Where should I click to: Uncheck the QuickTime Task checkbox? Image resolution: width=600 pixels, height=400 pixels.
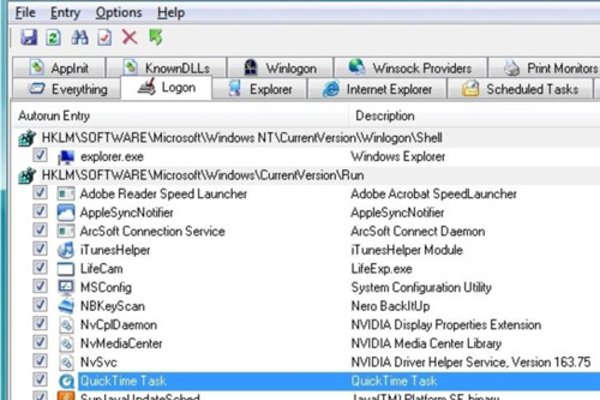click(x=40, y=380)
